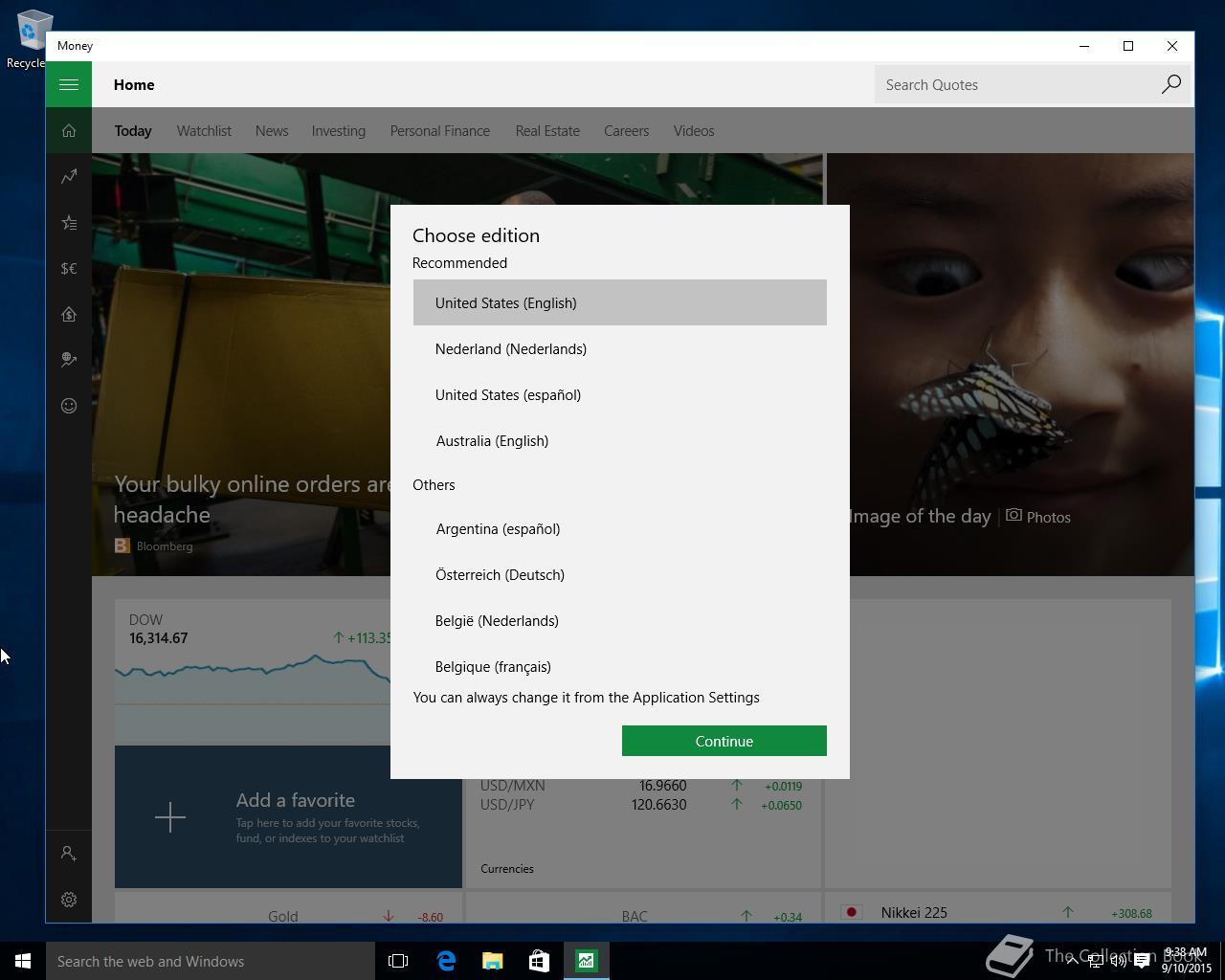Open the Windows Start button
This screenshot has width=1225, height=980.
pos(23,961)
